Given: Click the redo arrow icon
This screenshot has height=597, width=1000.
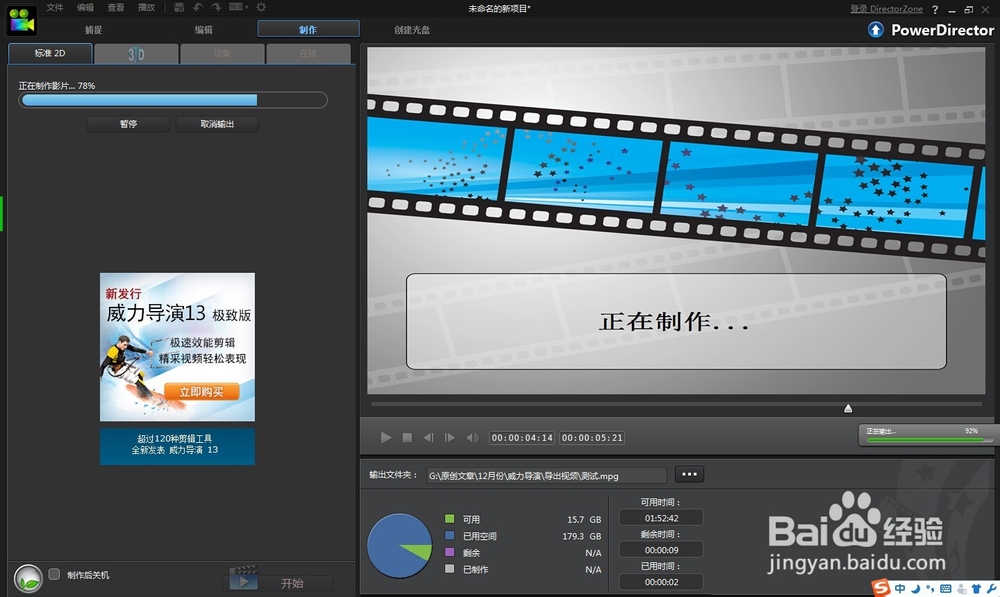Looking at the screenshot, I should (x=216, y=7).
